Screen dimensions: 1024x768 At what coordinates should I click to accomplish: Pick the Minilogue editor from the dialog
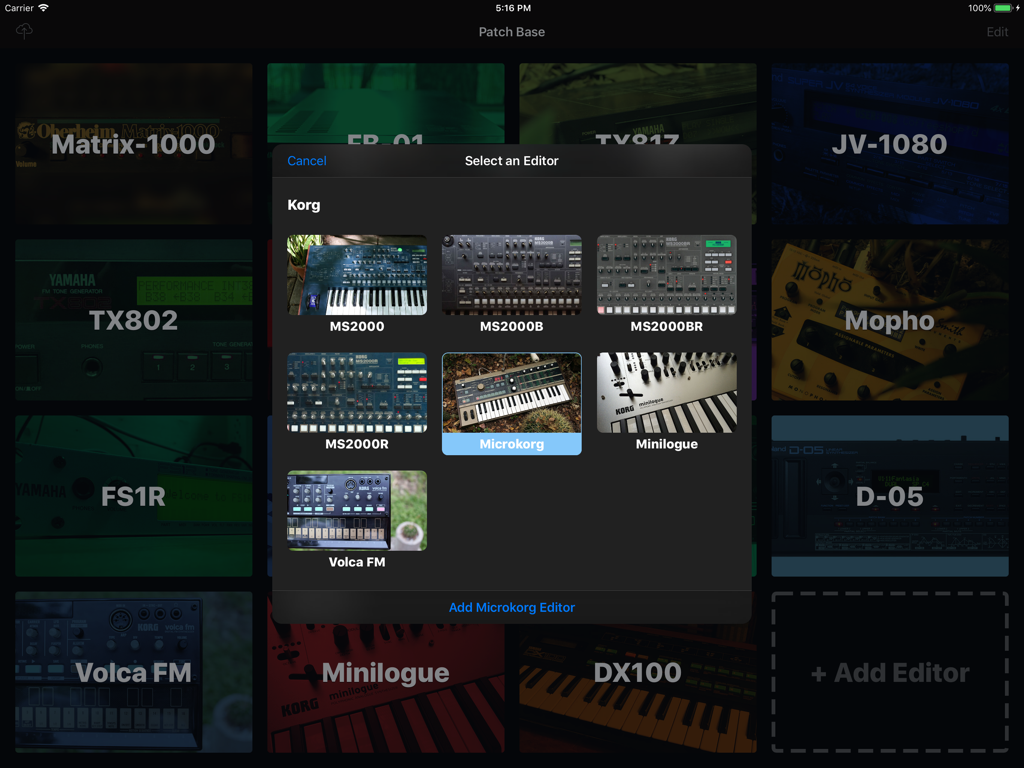666,390
